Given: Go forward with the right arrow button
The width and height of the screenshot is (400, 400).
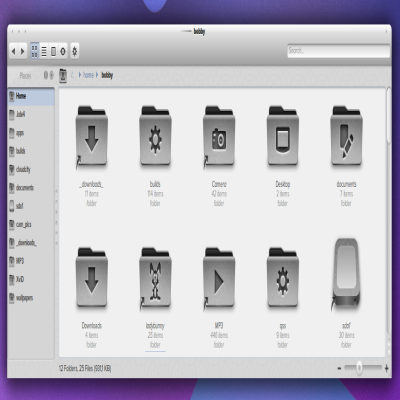Looking at the screenshot, I should pyautogui.click(x=23, y=51).
